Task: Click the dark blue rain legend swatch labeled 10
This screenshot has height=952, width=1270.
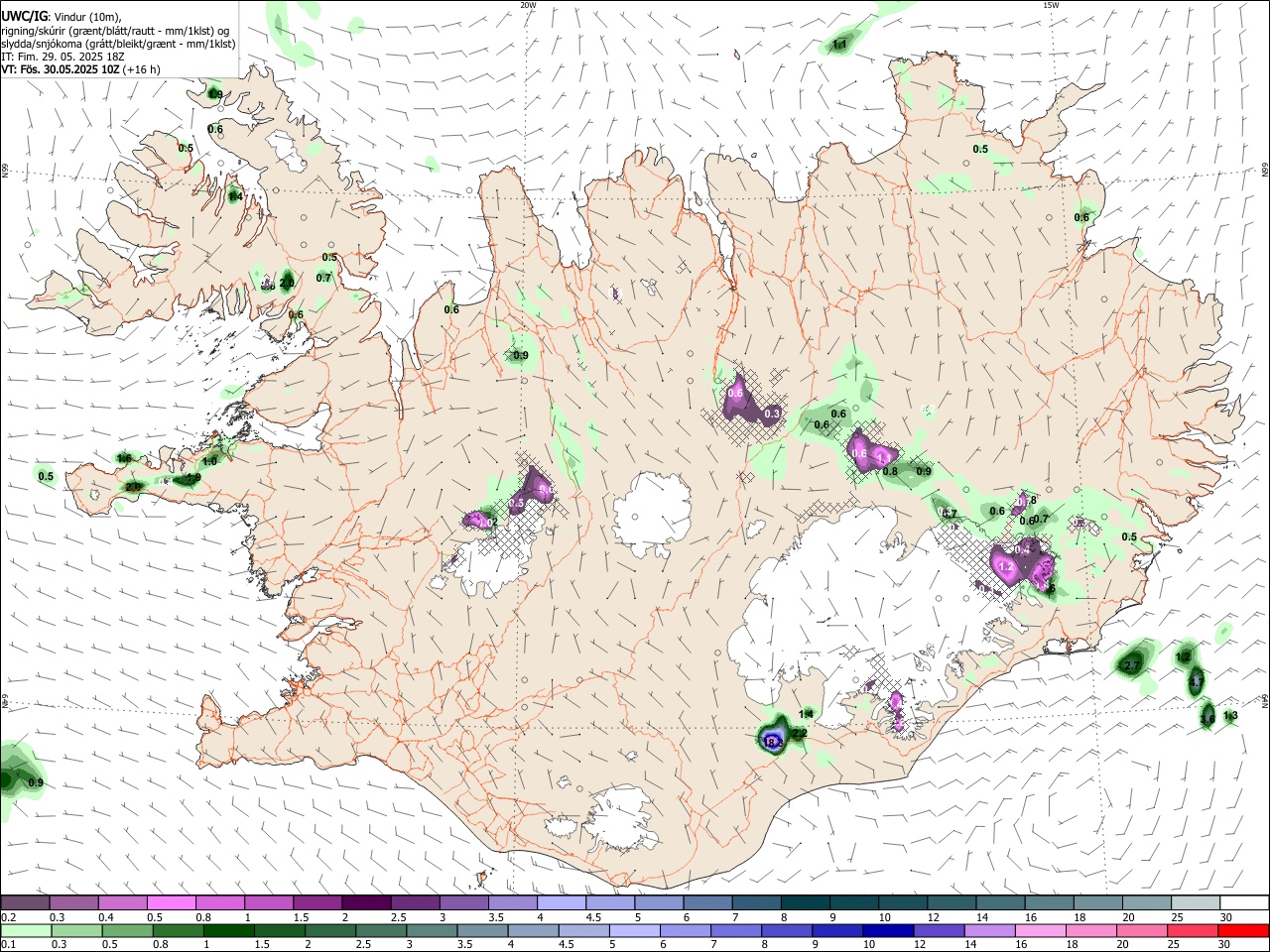Action: click(887, 930)
